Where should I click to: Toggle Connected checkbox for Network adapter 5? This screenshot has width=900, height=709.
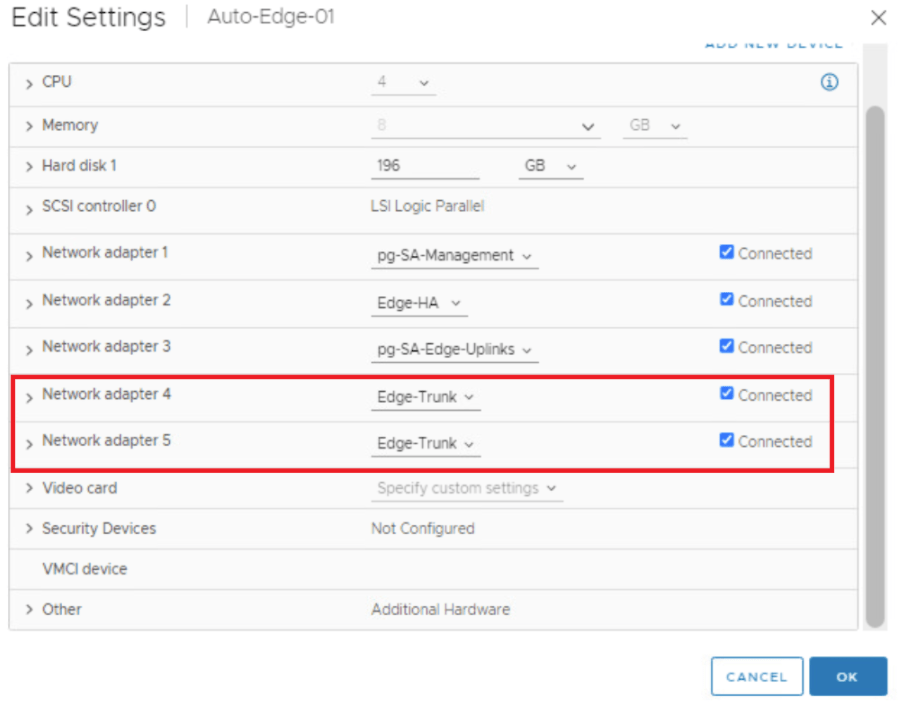click(727, 441)
